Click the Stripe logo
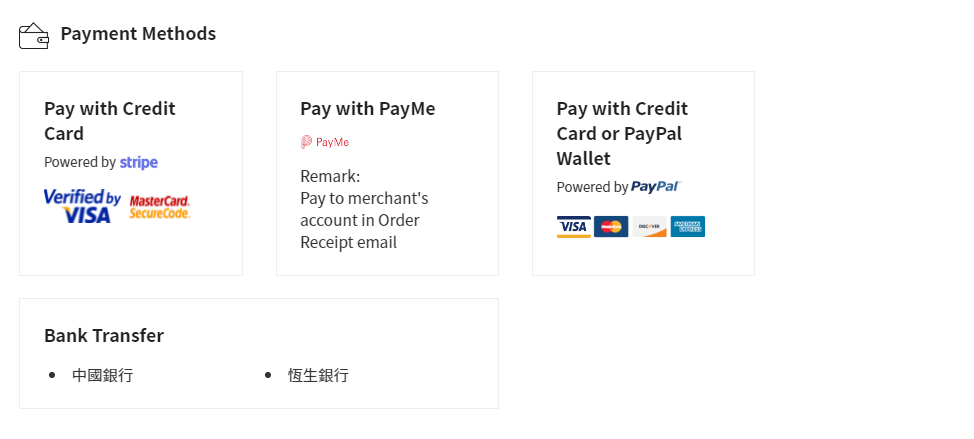974x439 pixels. click(139, 163)
